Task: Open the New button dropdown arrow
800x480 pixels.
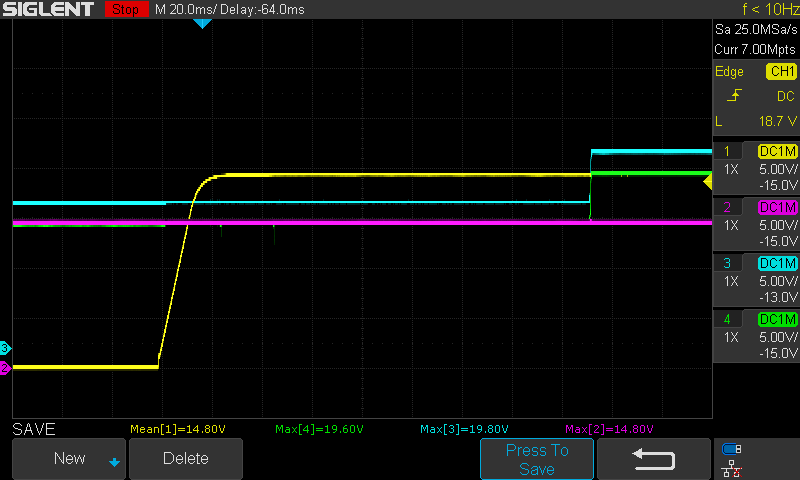Action: click(114, 462)
